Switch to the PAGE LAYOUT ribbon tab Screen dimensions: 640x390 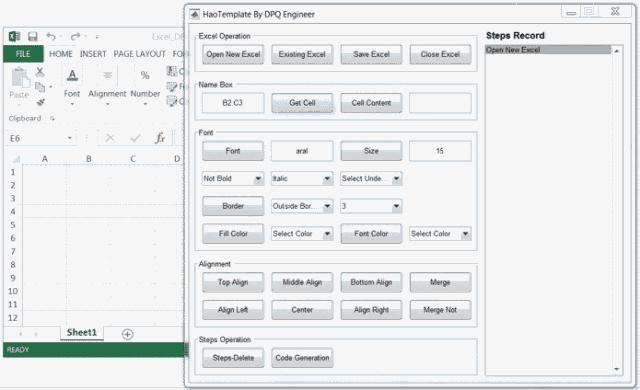[x=140, y=54]
